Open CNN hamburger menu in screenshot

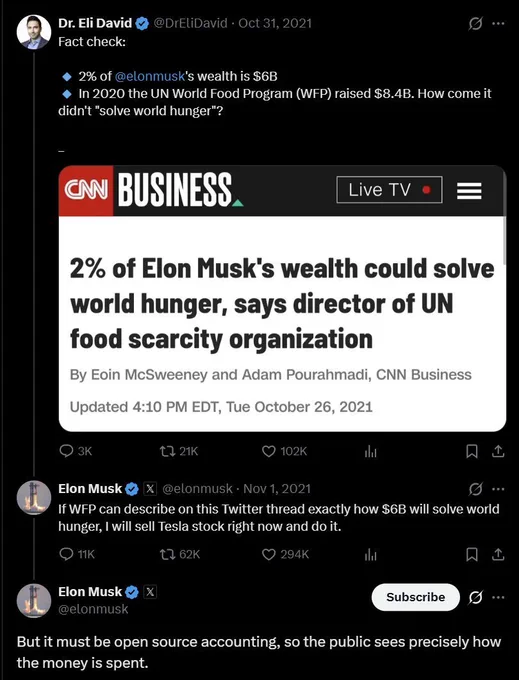coord(469,190)
